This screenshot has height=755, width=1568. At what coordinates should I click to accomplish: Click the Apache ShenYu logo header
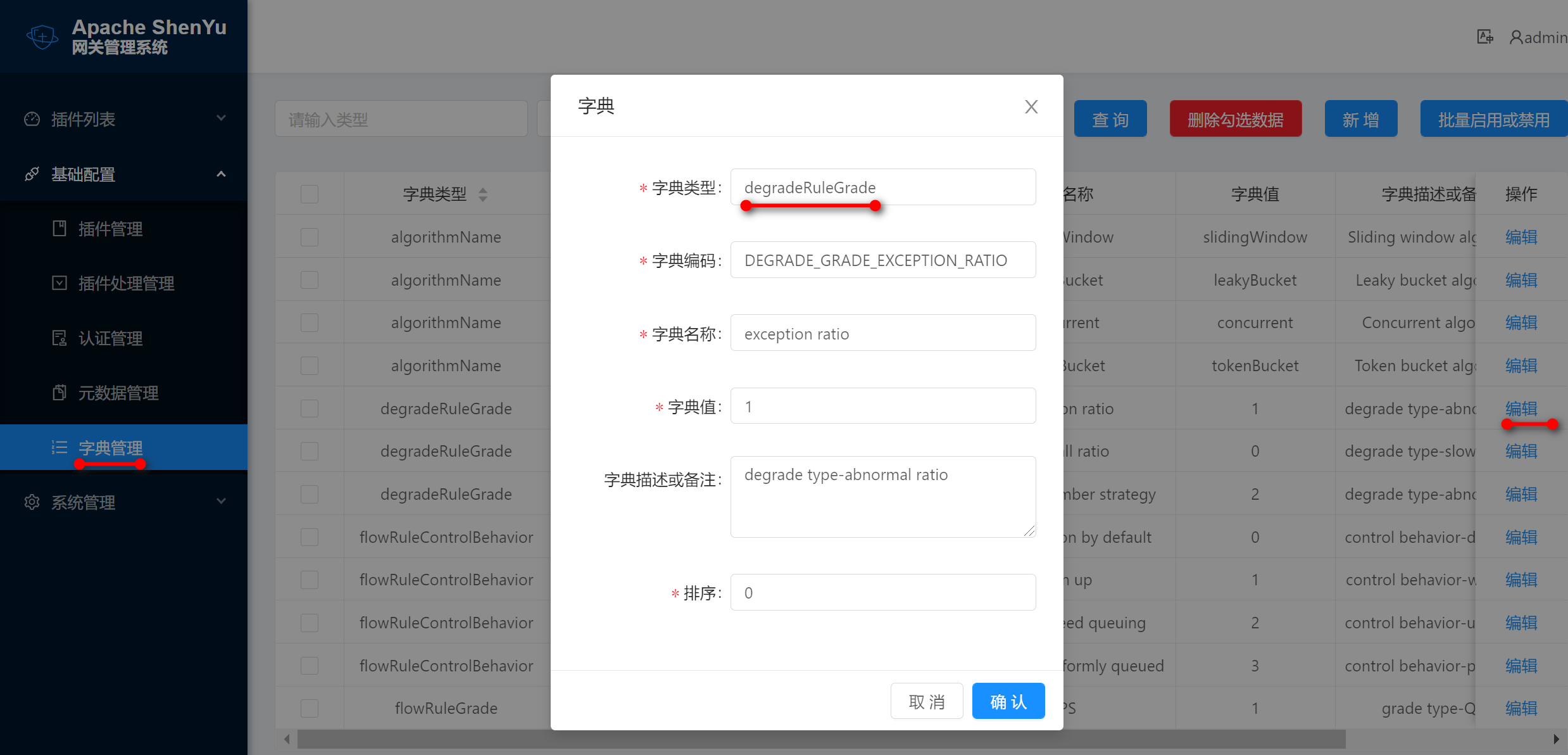123,36
